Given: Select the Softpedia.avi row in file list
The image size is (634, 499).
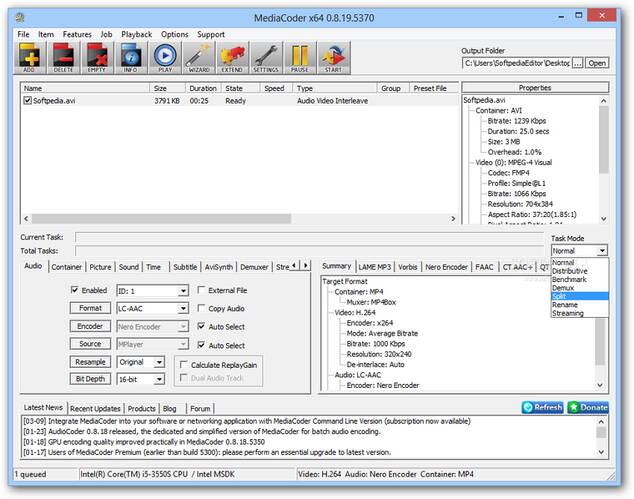Looking at the screenshot, I should [x=239, y=101].
